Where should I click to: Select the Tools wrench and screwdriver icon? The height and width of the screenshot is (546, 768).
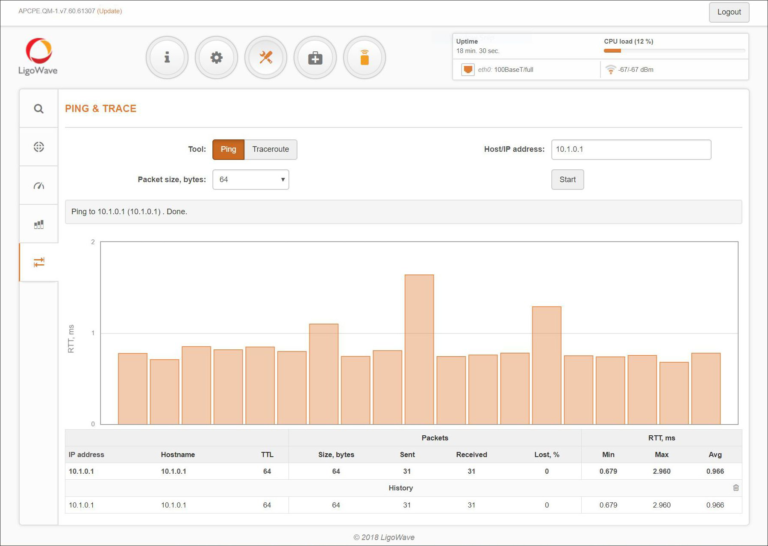coord(265,58)
